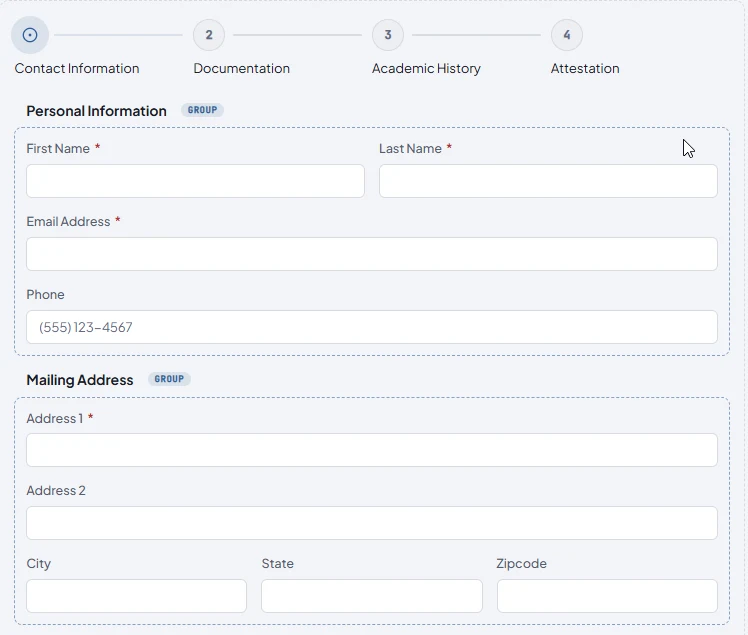Click the Email Address label
Image resolution: width=748 pixels, height=635 pixels.
click(x=68, y=222)
